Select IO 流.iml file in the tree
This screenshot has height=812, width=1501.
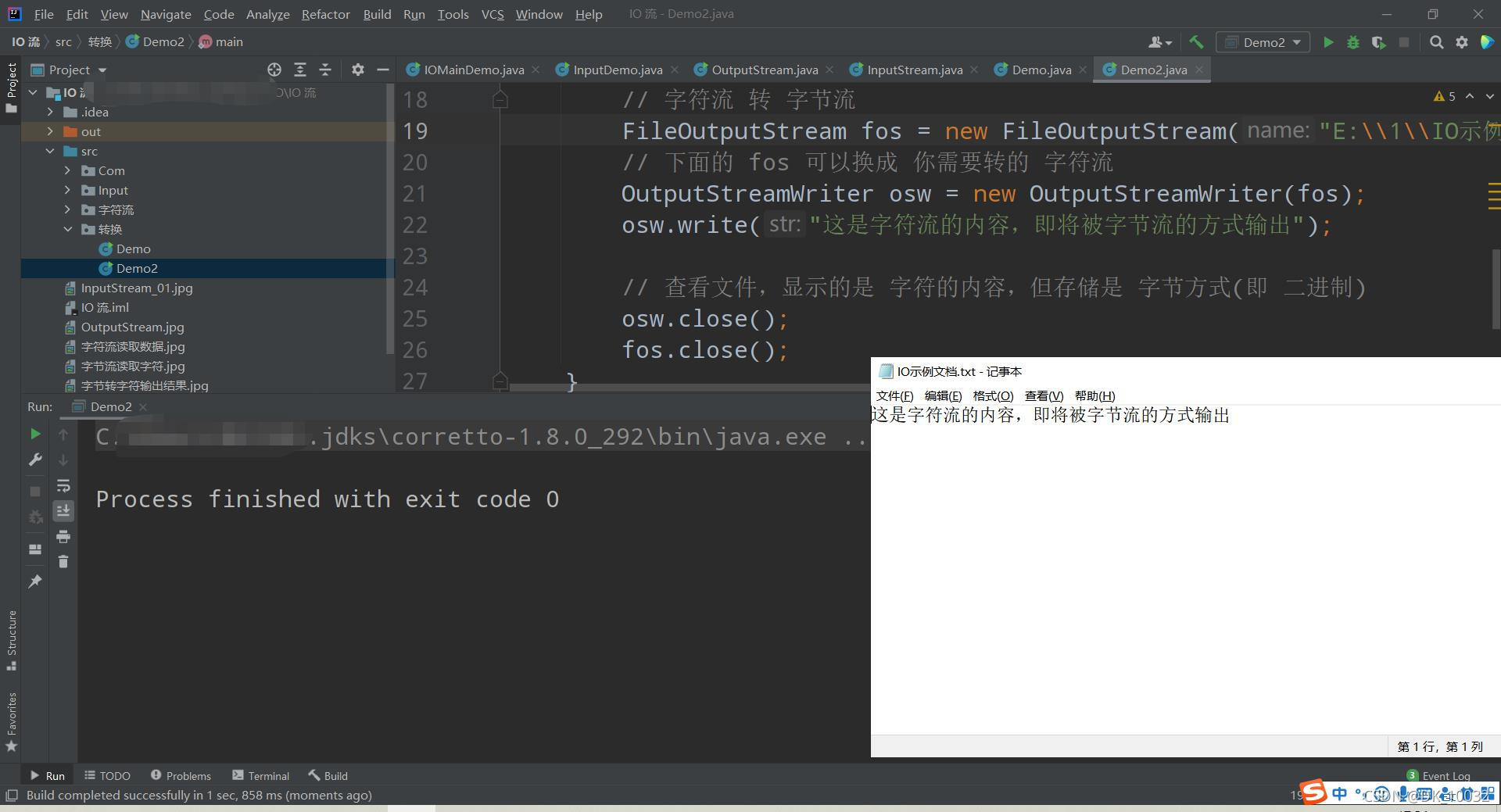[x=105, y=307]
